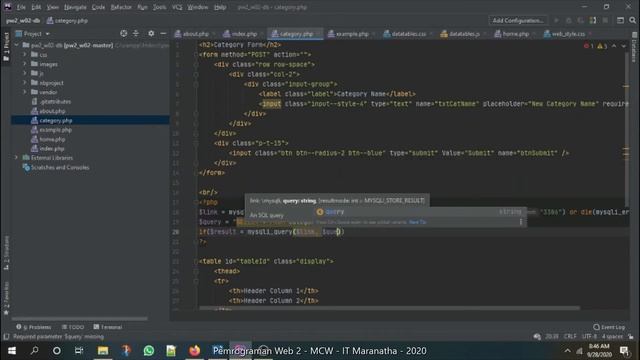Collapse the pw2_w02-db project root
The width and height of the screenshot is (640, 360).
click(17, 45)
